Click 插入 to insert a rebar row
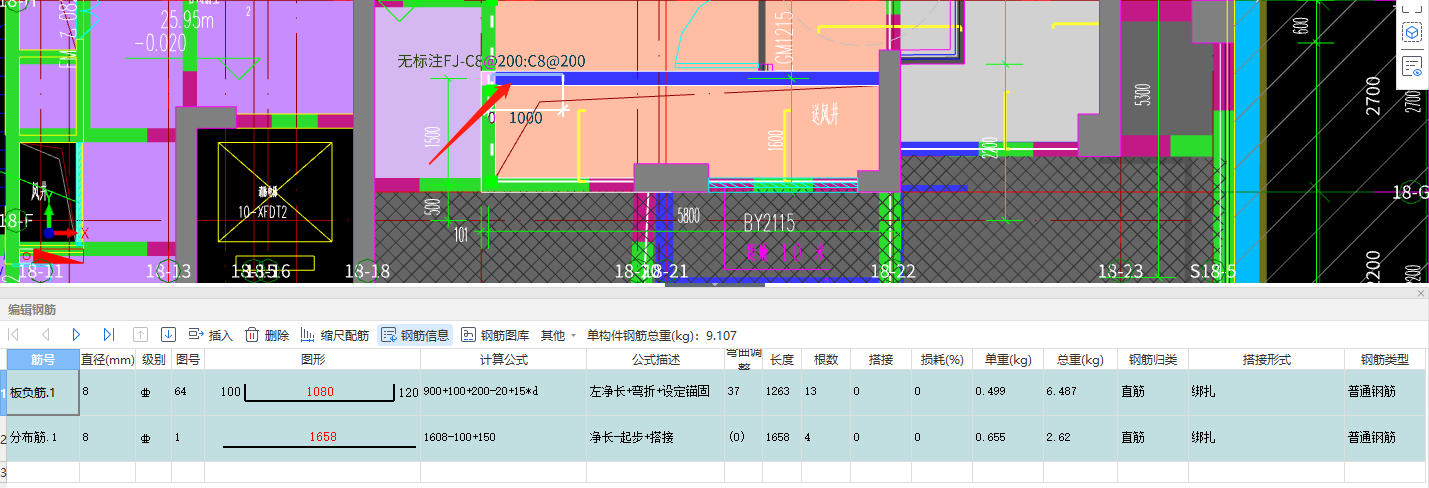 coord(210,335)
